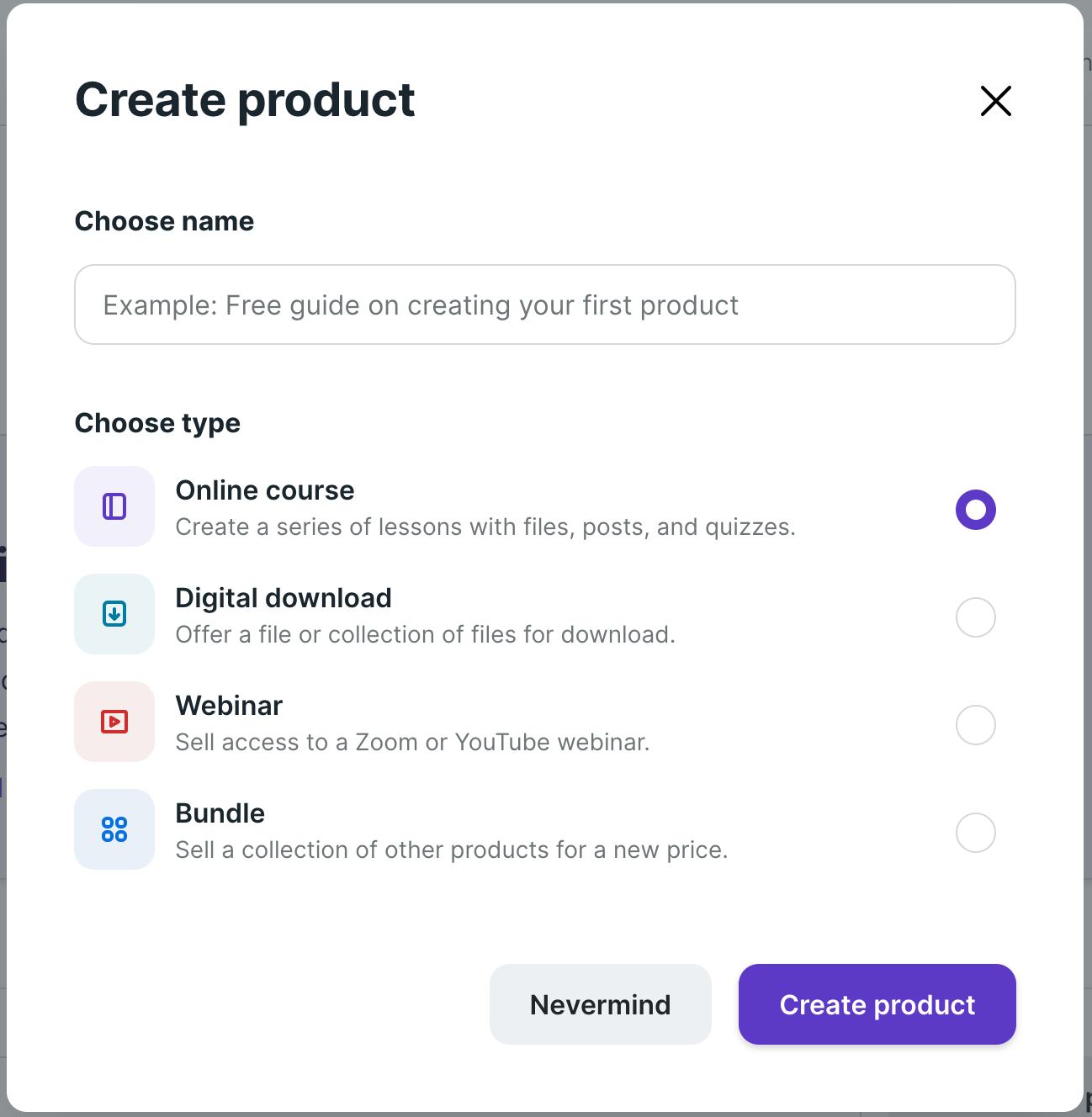Select the Webinar radio button
The image size is (1092, 1117).
point(975,724)
